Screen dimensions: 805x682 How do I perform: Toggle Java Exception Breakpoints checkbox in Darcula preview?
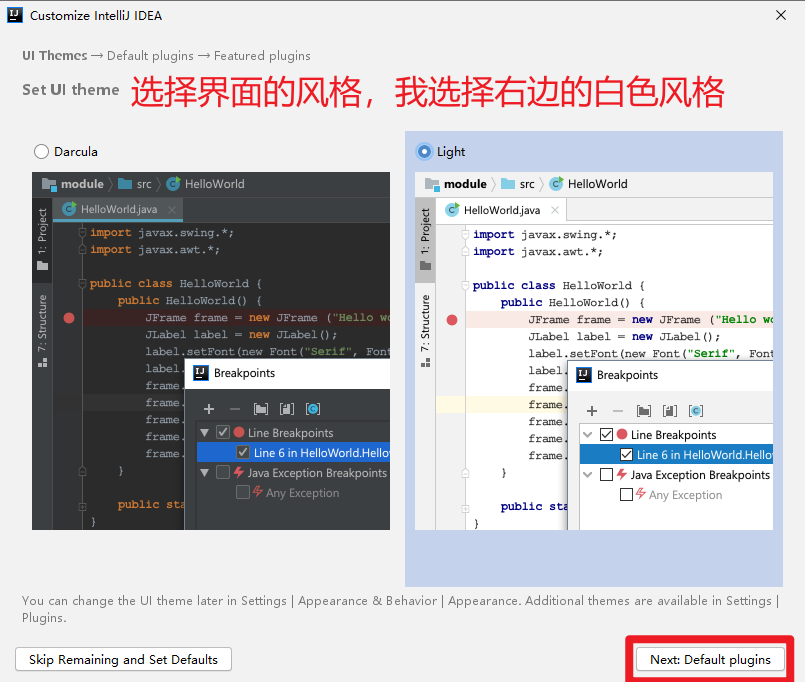[x=223, y=472]
